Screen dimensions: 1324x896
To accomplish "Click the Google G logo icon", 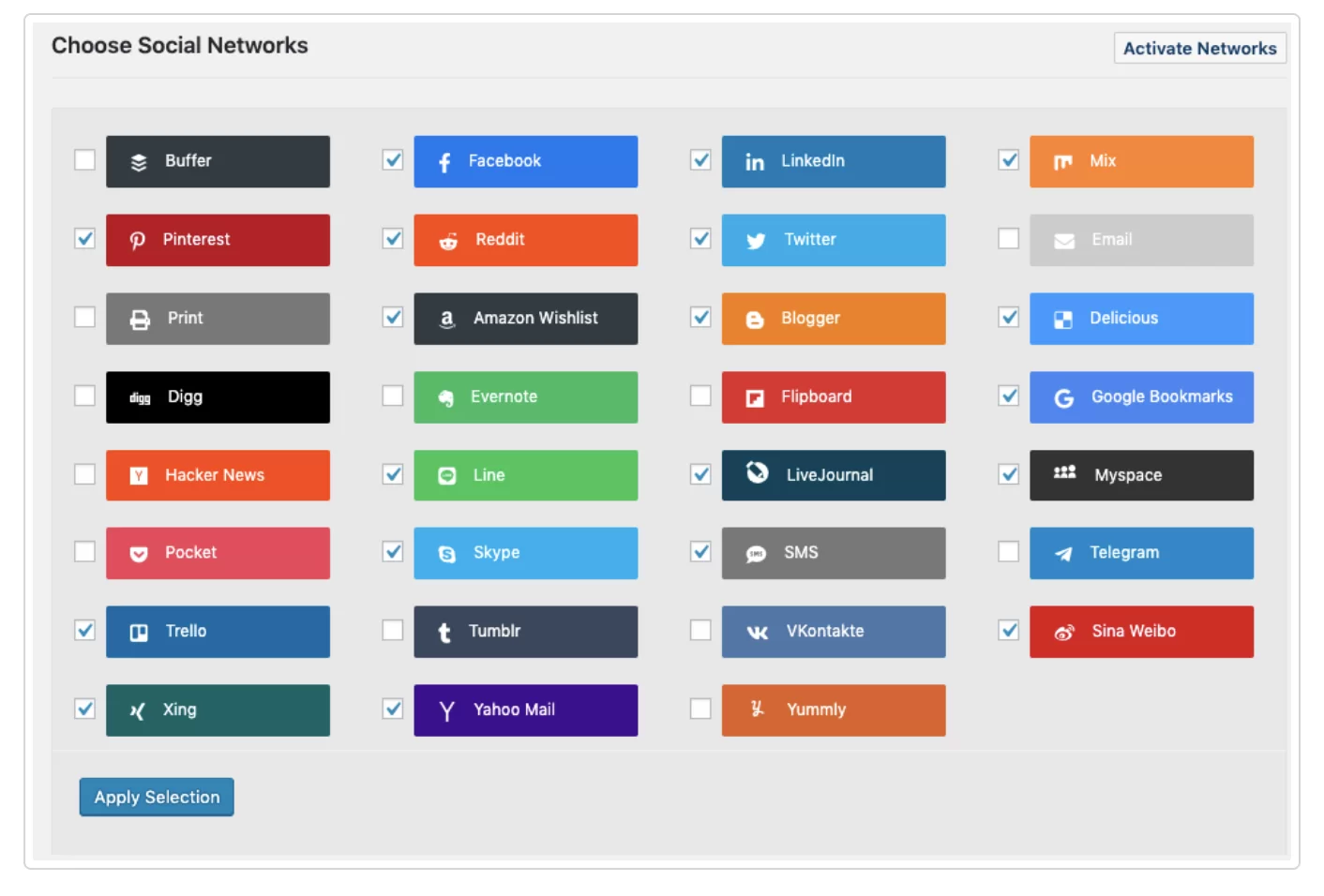I will (x=1064, y=398).
